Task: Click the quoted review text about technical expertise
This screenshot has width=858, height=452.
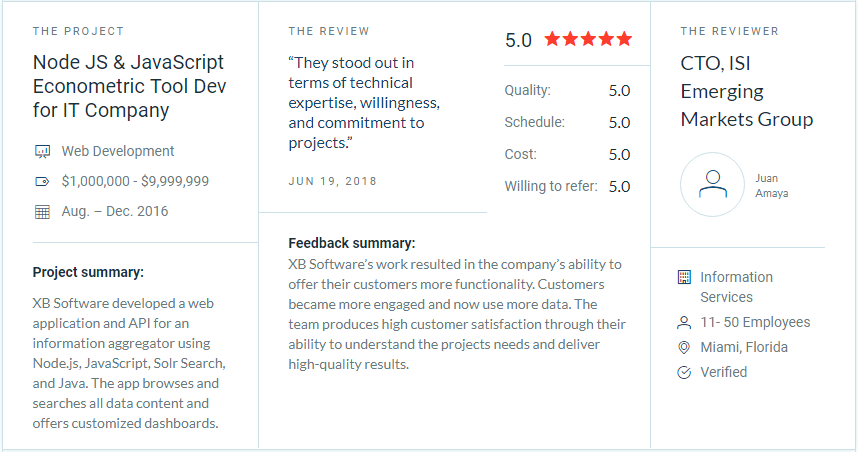Action: [x=364, y=103]
